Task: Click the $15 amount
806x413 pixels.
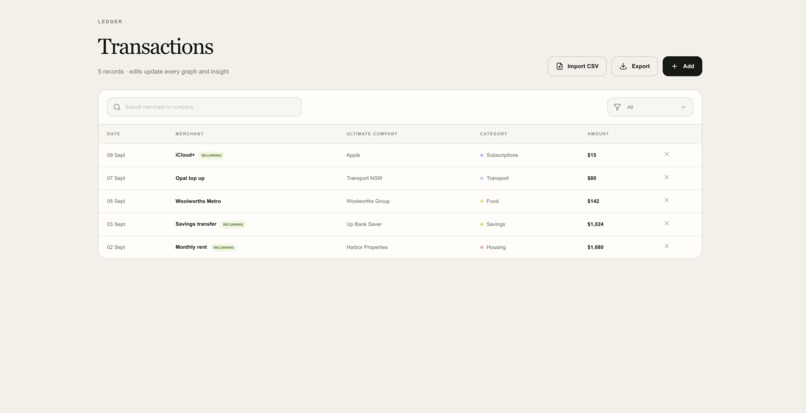Action: [x=592, y=155]
